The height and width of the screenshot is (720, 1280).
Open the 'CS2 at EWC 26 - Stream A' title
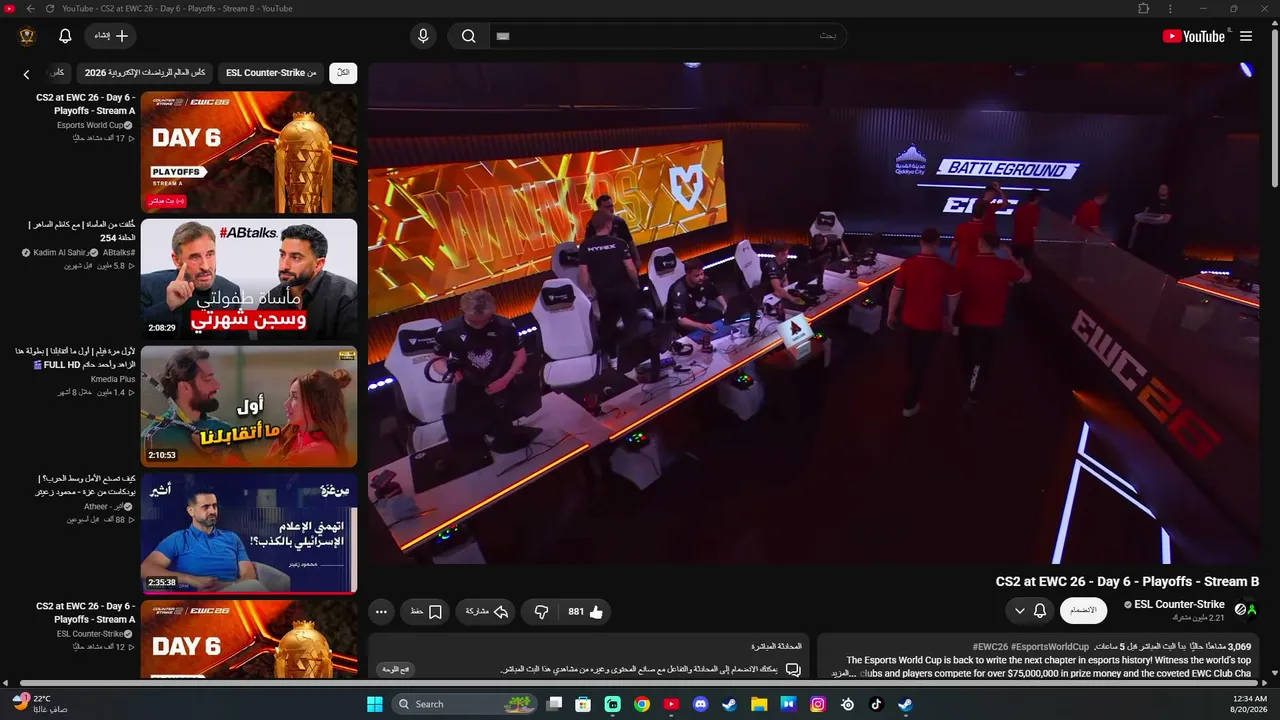(86, 104)
